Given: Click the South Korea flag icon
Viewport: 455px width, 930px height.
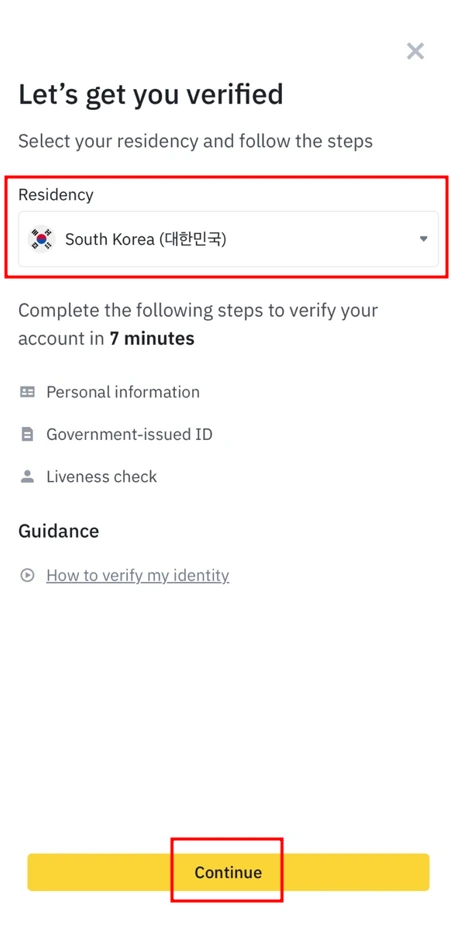Looking at the screenshot, I should [x=41, y=239].
